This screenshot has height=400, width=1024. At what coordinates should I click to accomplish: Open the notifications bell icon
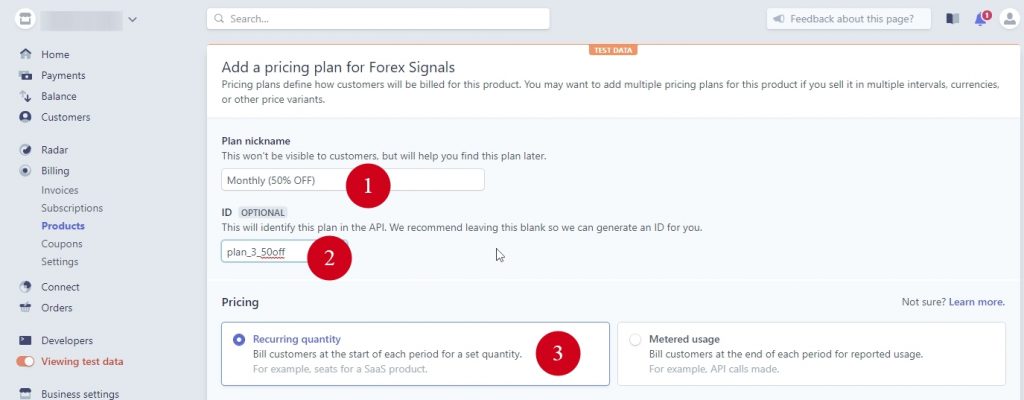pyautogui.click(x=981, y=19)
